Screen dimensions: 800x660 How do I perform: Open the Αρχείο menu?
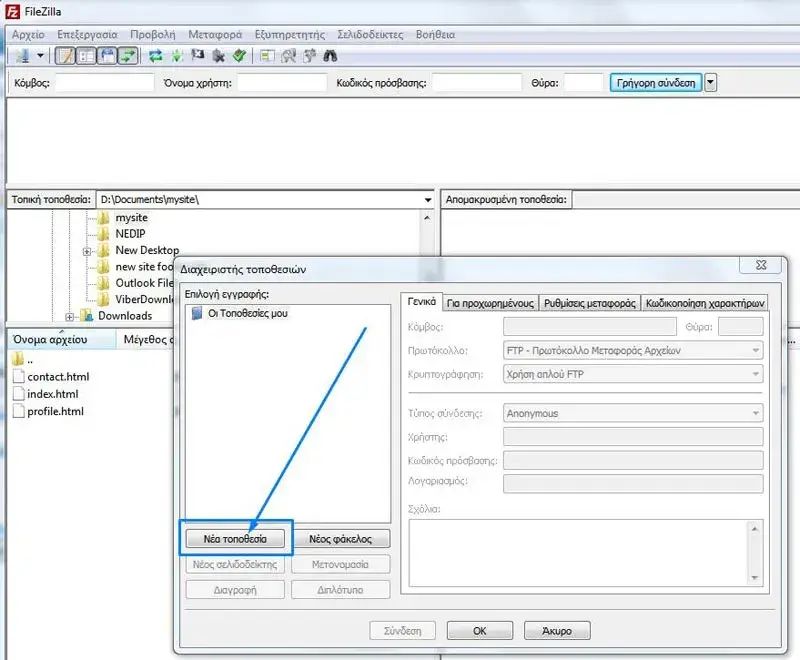(x=29, y=35)
